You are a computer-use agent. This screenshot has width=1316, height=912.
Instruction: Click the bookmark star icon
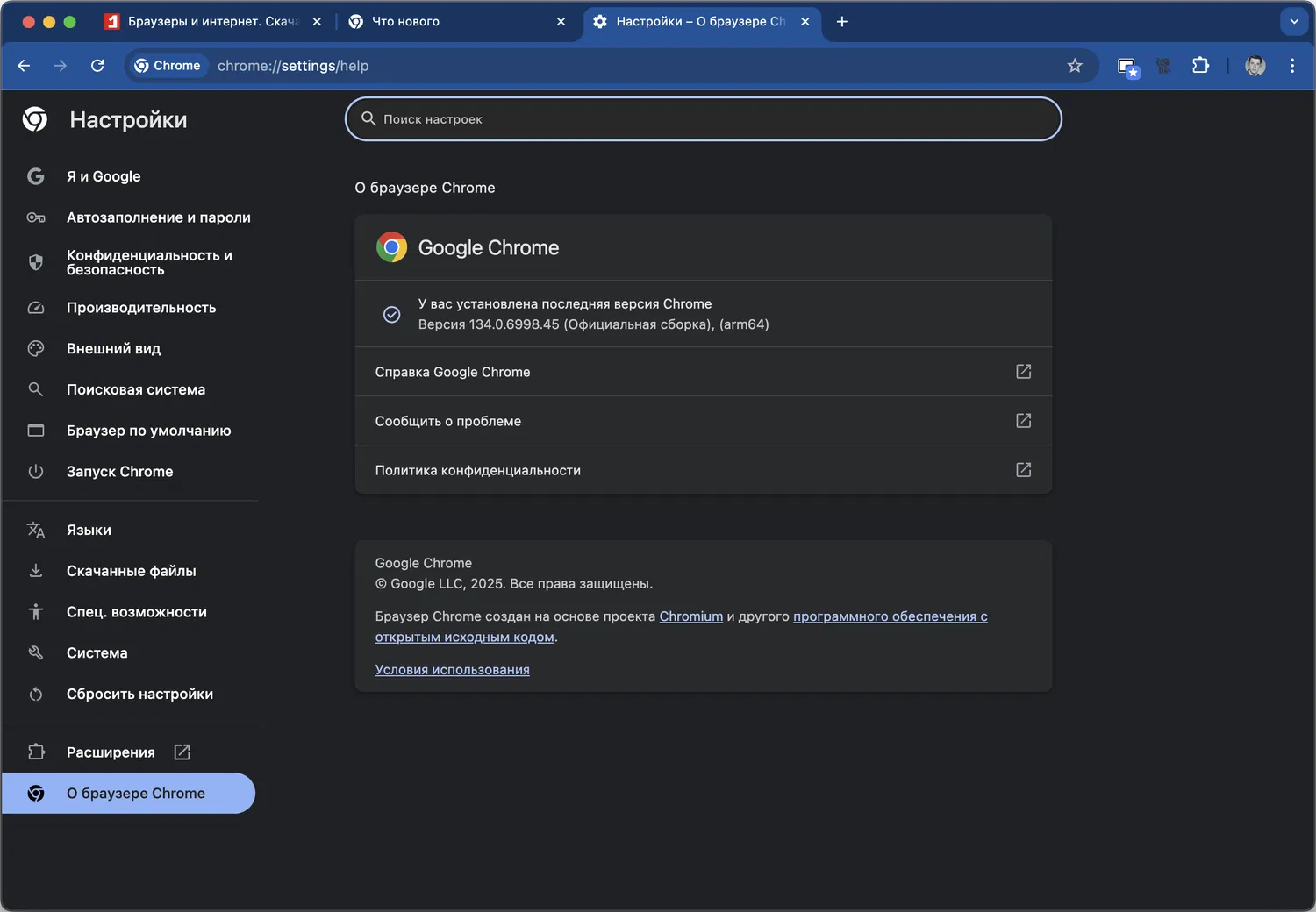(1075, 66)
